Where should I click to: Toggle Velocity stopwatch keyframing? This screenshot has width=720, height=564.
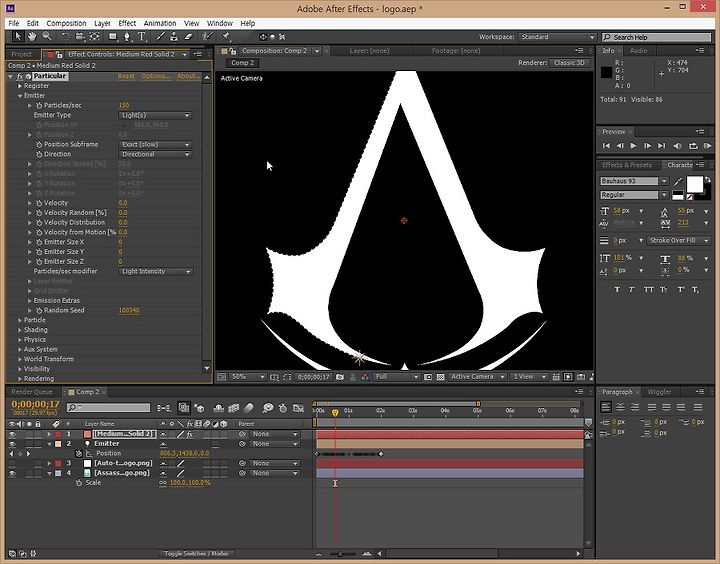pos(39,203)
